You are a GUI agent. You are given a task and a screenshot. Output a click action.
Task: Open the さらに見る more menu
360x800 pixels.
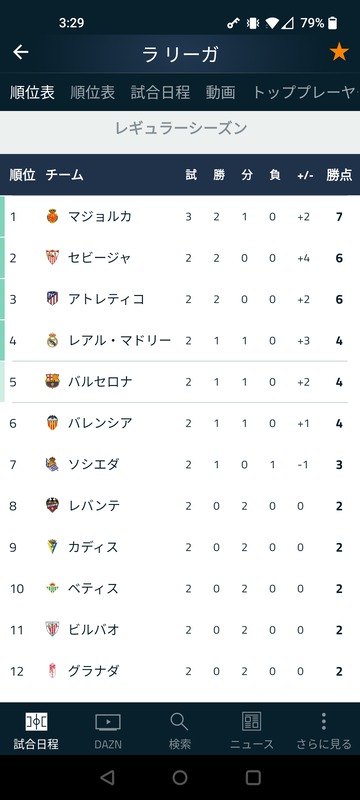[324, 731]
